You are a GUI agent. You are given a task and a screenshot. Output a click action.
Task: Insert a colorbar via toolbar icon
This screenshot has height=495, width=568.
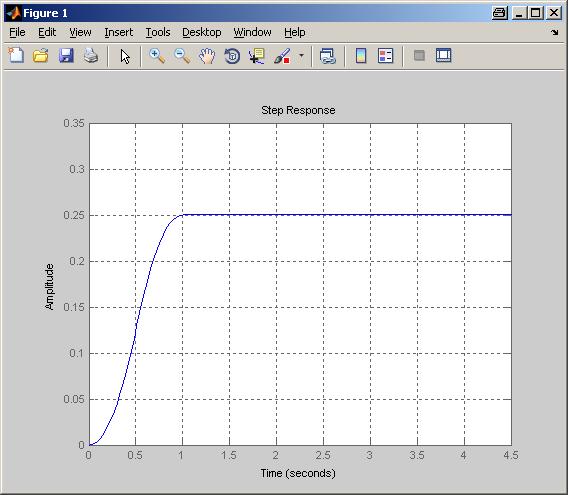361,56
